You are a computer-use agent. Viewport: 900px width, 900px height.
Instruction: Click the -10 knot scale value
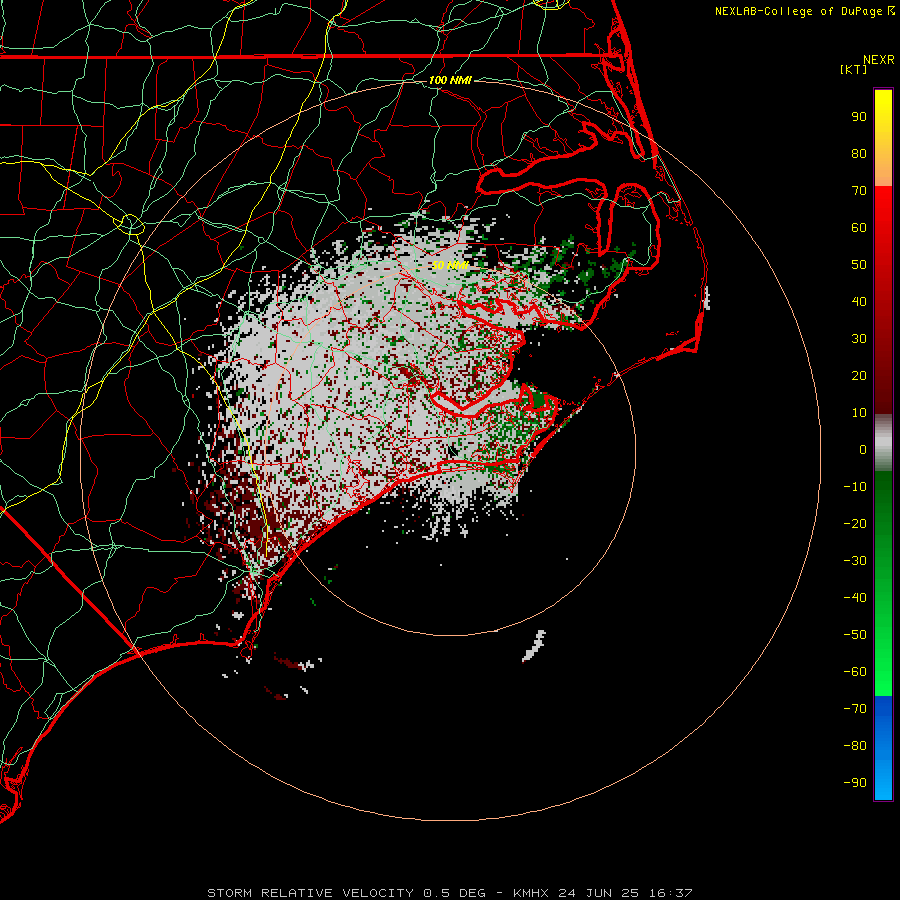coord(855,487)
